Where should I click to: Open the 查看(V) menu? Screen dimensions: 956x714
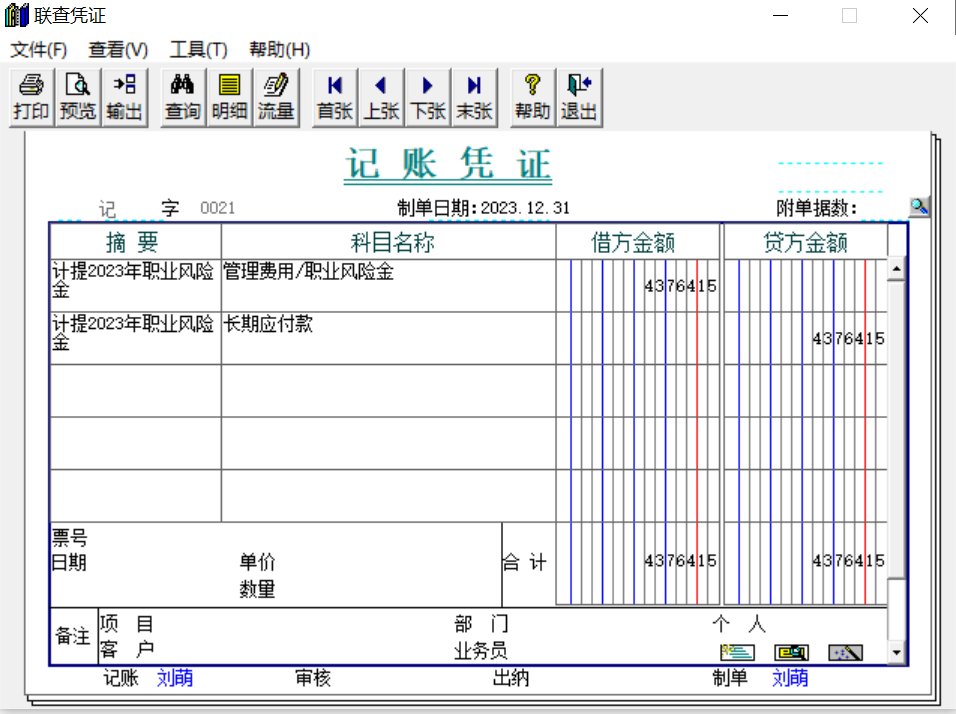[118, 49]
